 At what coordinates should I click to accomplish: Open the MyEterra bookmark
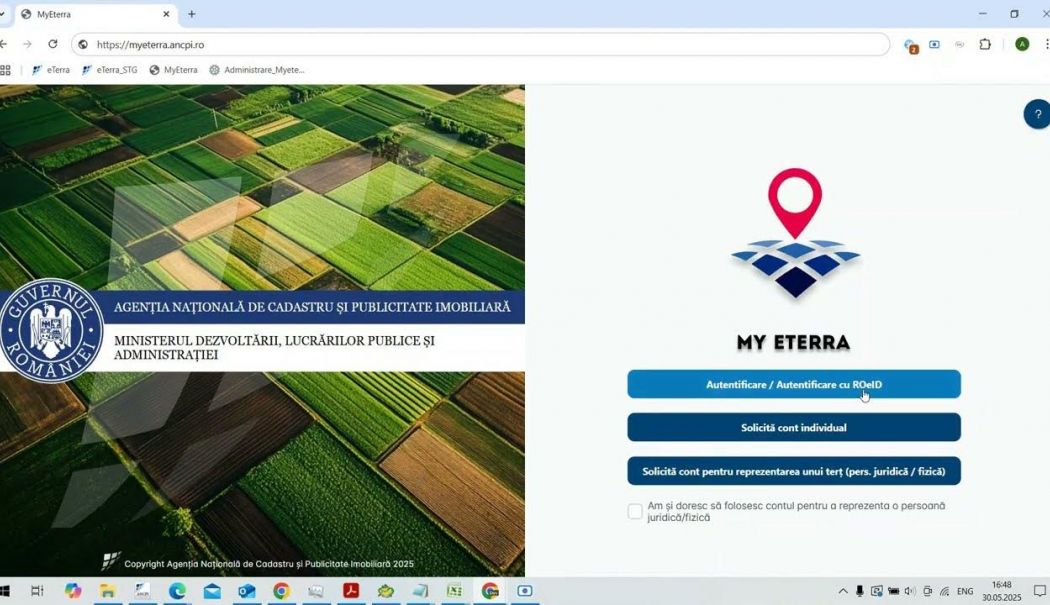pyautogui.click(x=173, y=70)
